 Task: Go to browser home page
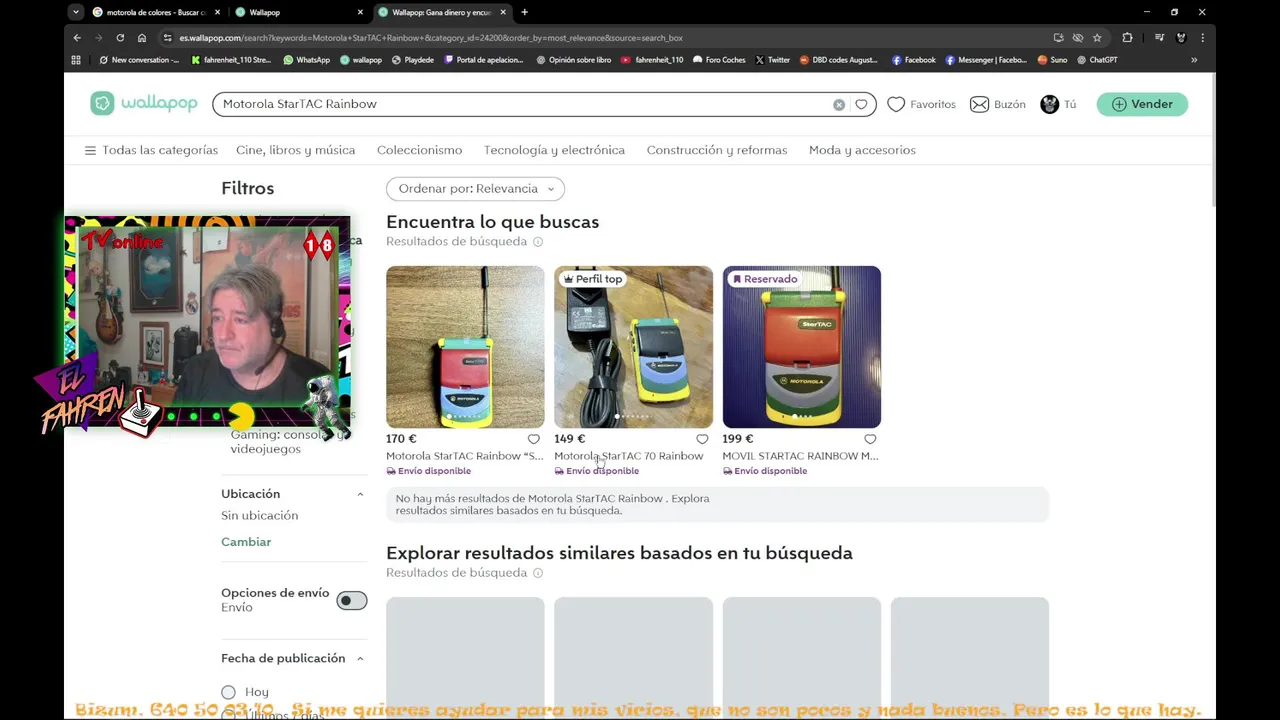click(142, 38)
